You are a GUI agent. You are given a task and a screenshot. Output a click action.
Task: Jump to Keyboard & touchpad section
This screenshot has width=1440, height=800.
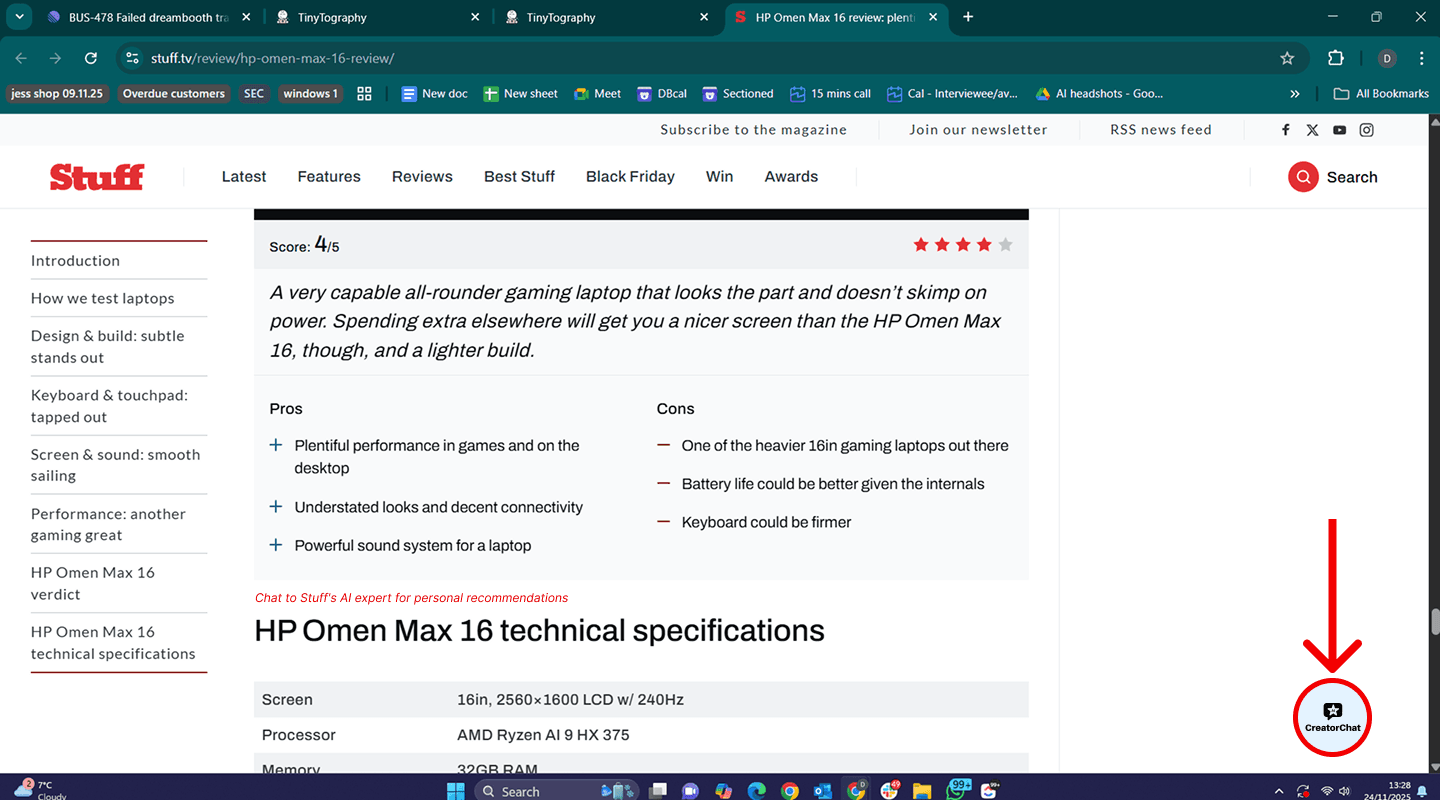coord(109,406)
